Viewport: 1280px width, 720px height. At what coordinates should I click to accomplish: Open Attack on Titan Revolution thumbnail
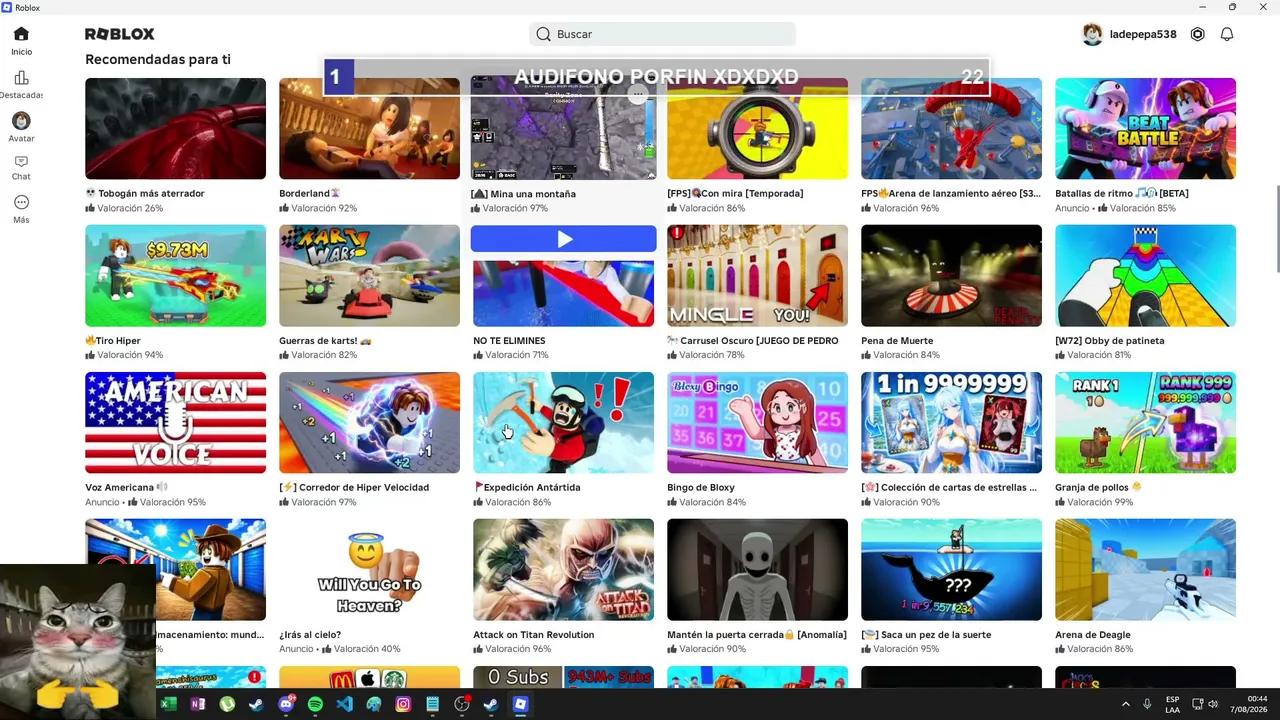563,570
